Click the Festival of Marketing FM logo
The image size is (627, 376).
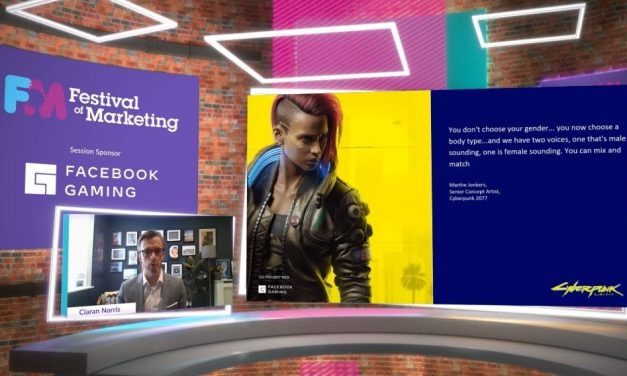tap(35, 97)
